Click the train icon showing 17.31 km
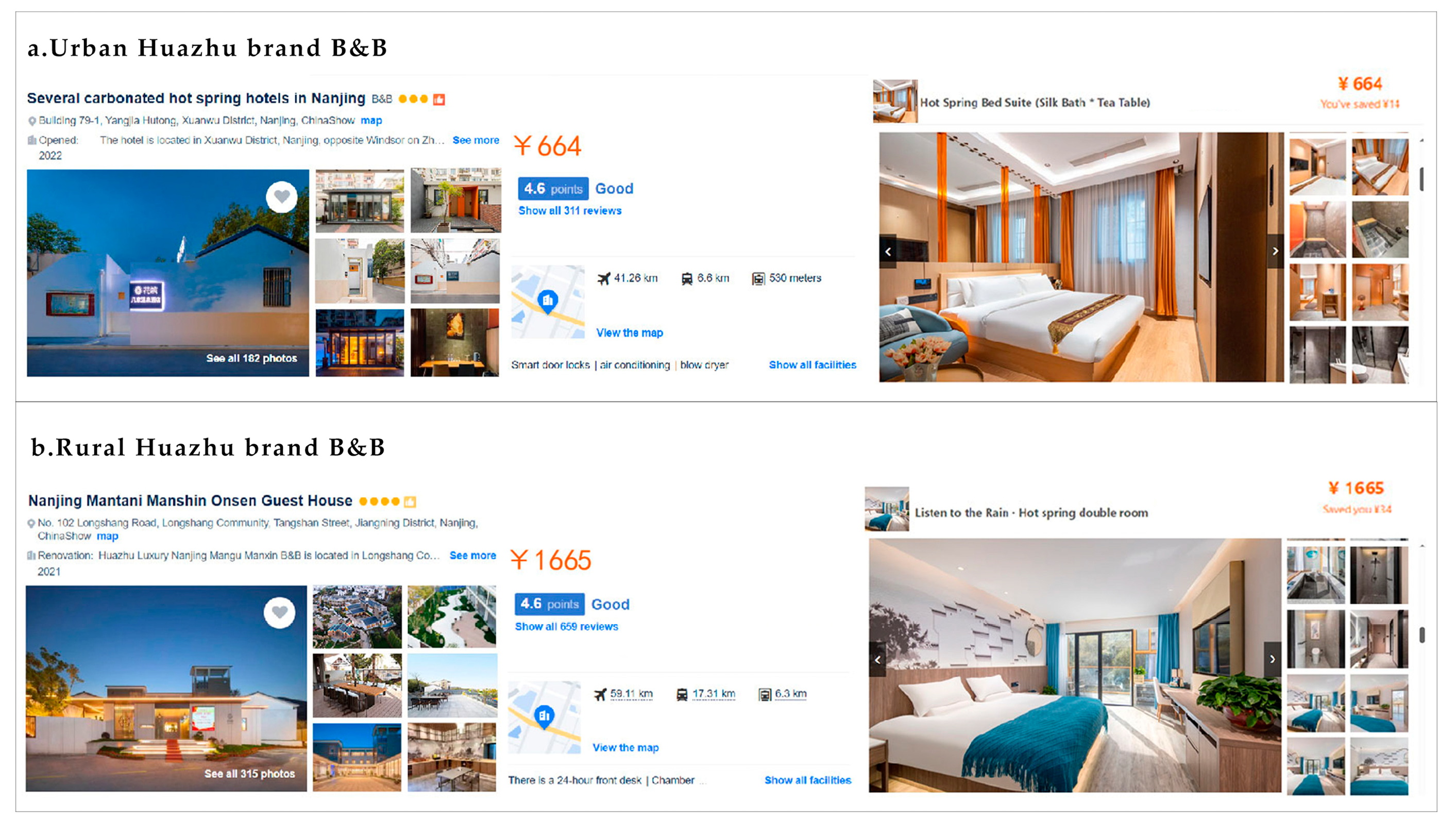 pyautogui.click(x=682, y=694)
